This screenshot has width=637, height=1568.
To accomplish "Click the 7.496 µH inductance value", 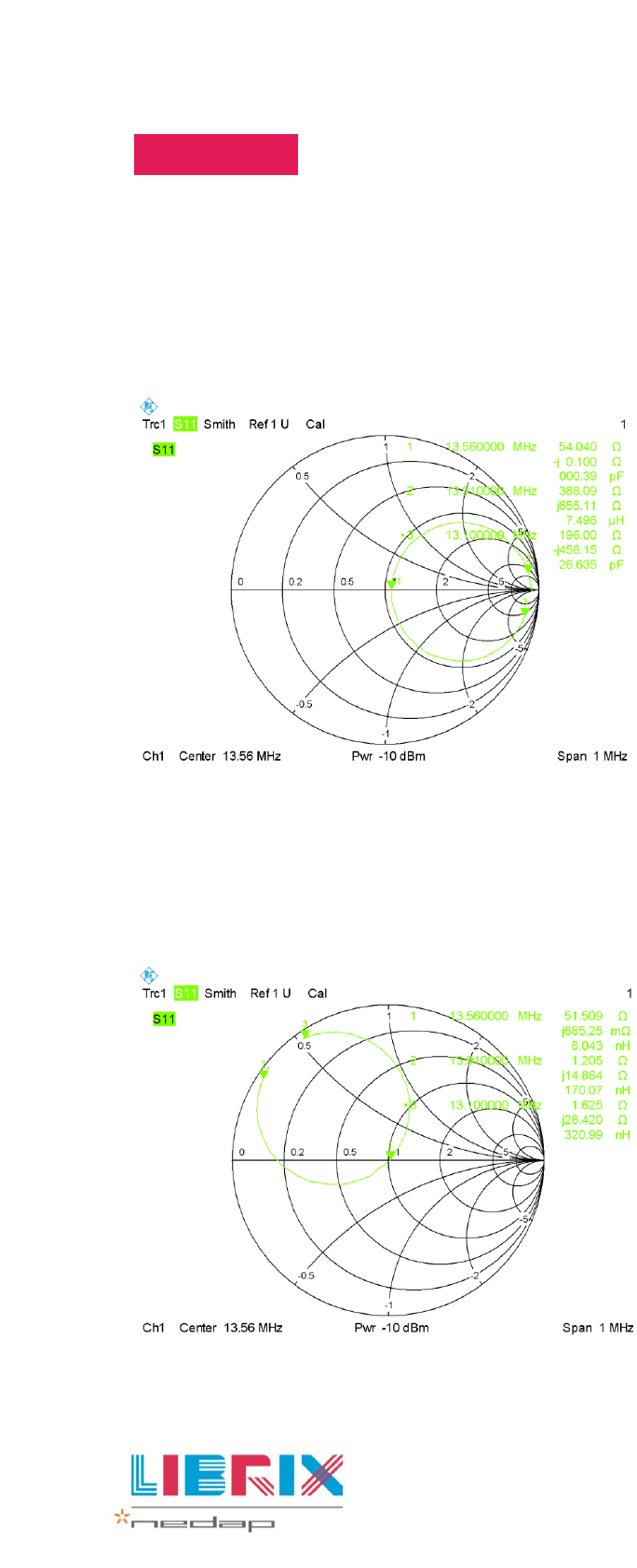I will click(x=595, y=520).
